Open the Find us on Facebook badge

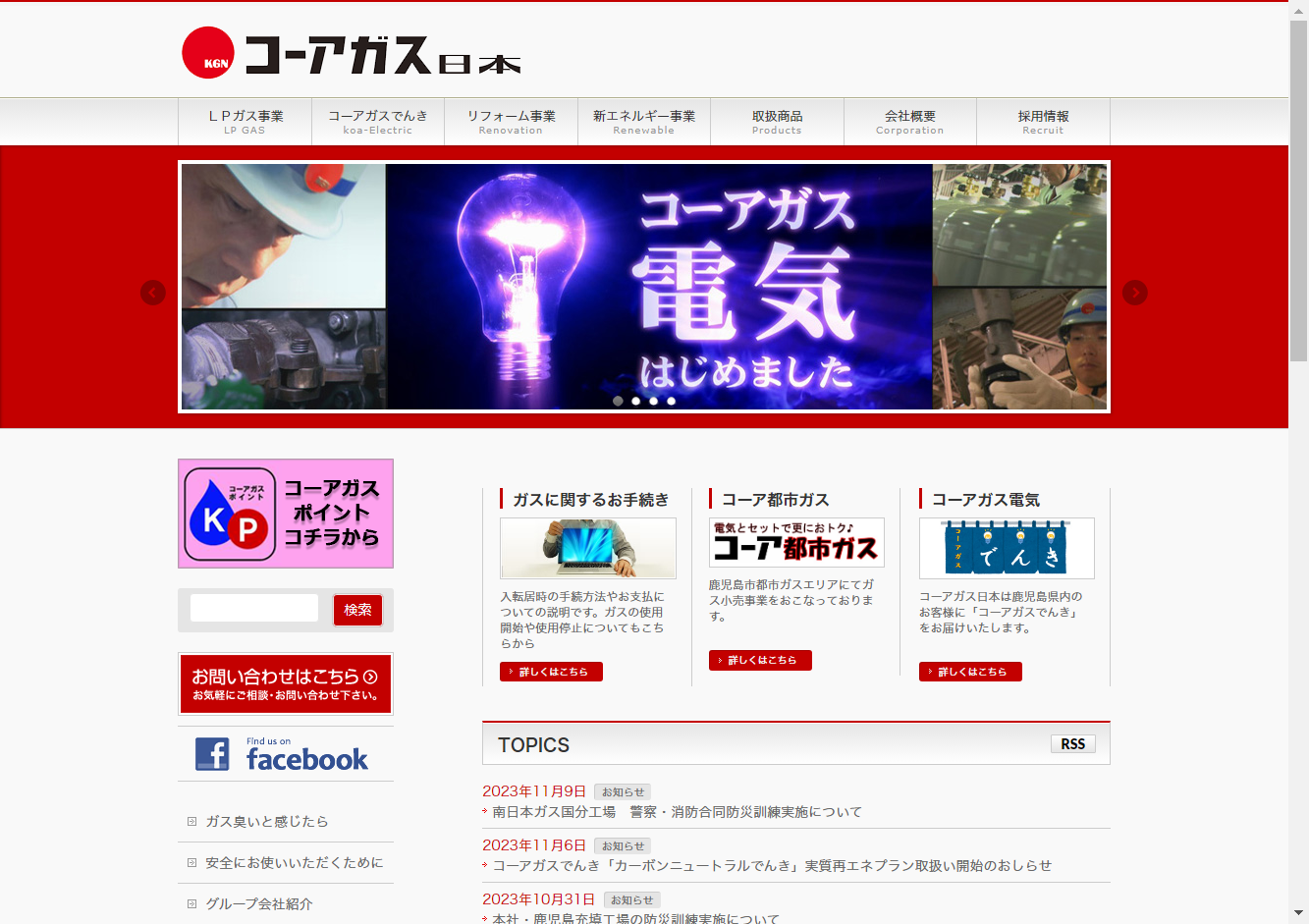pos(285,754)
